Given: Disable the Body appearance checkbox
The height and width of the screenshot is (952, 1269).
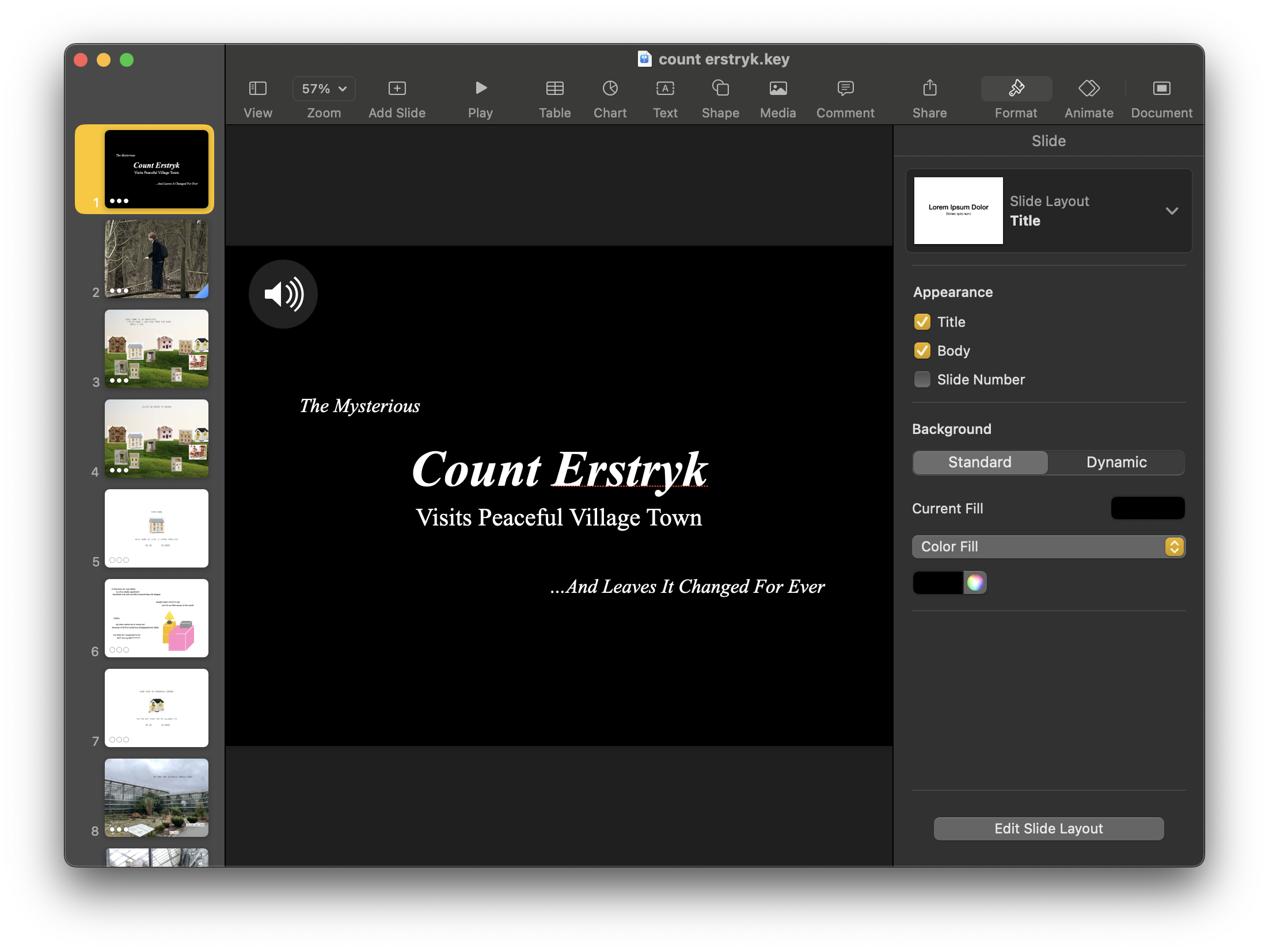Looking at the screenshot, I should [x=922, y=351].
